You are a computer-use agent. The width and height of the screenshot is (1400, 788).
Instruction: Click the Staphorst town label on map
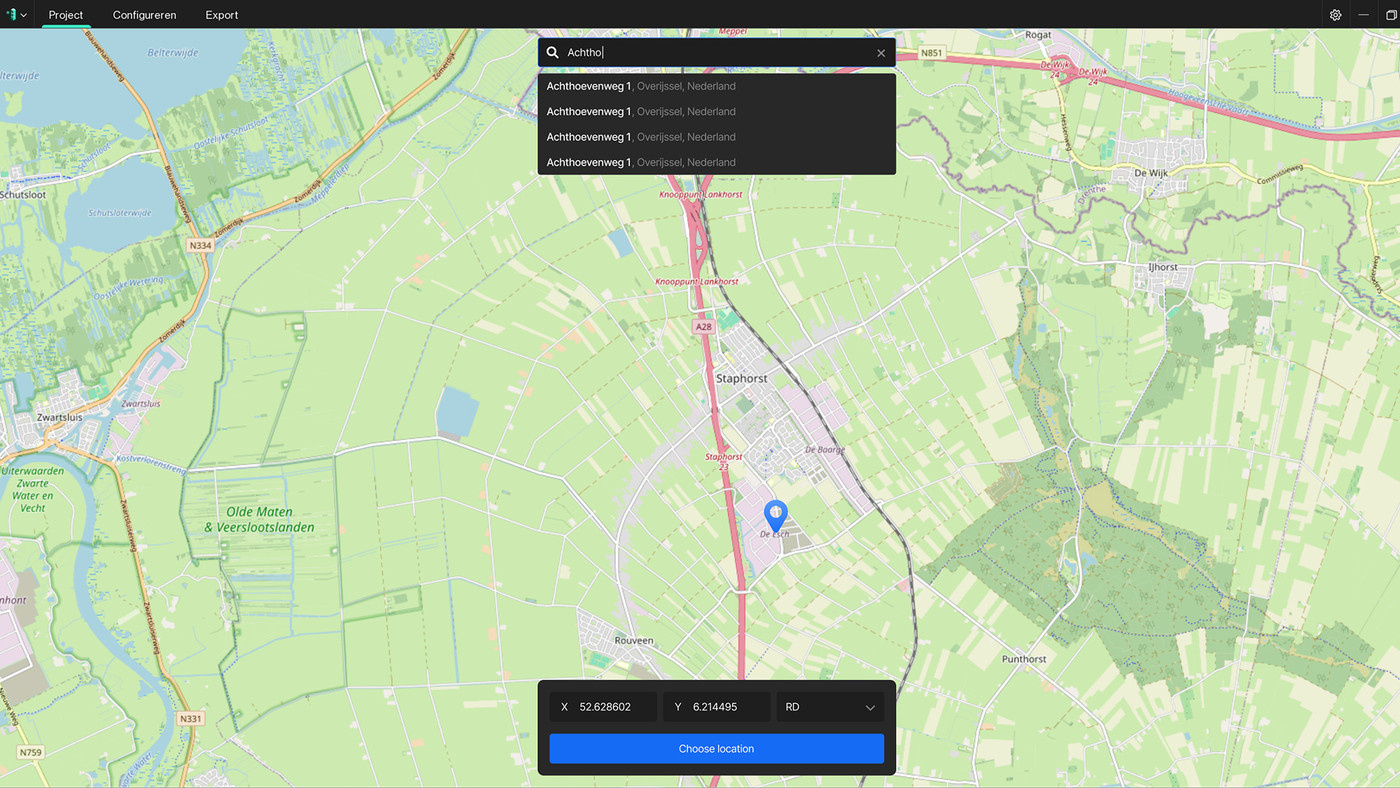(742, 379)
